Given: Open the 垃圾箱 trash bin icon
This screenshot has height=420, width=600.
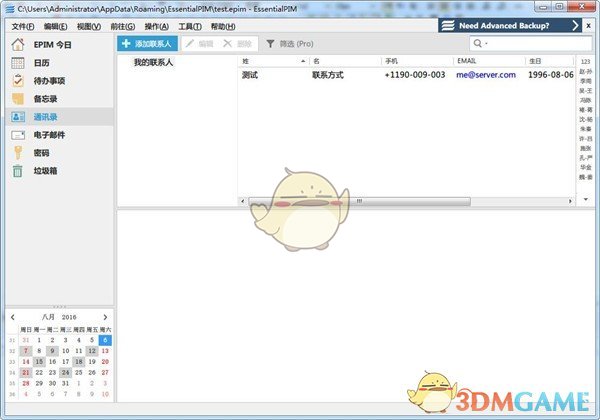Looking at the screenshot, I should (18, 171).
